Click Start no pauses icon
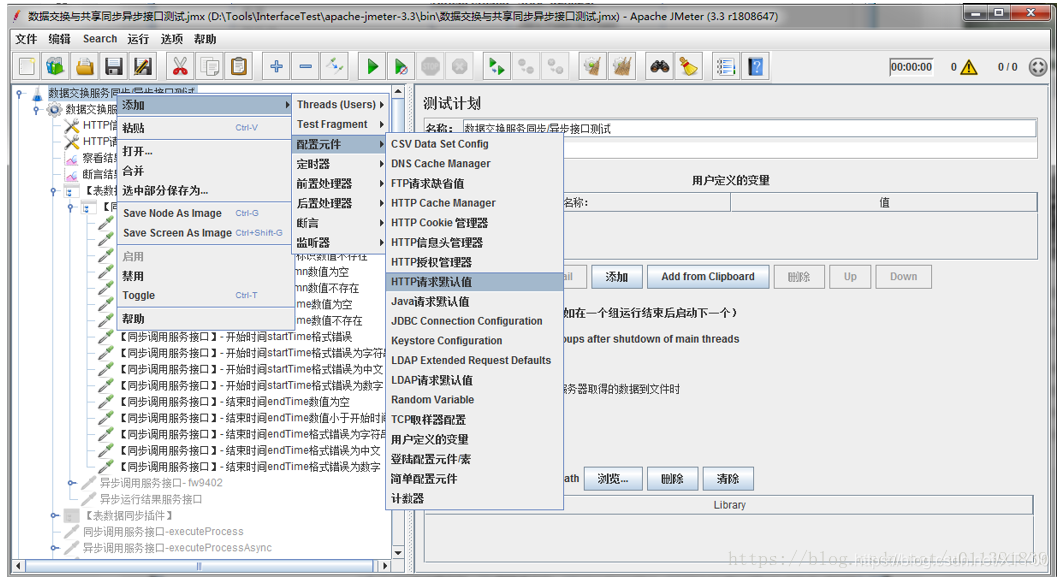The width and height of the screenshot is (1059, 579). click(x=401, y=66)
